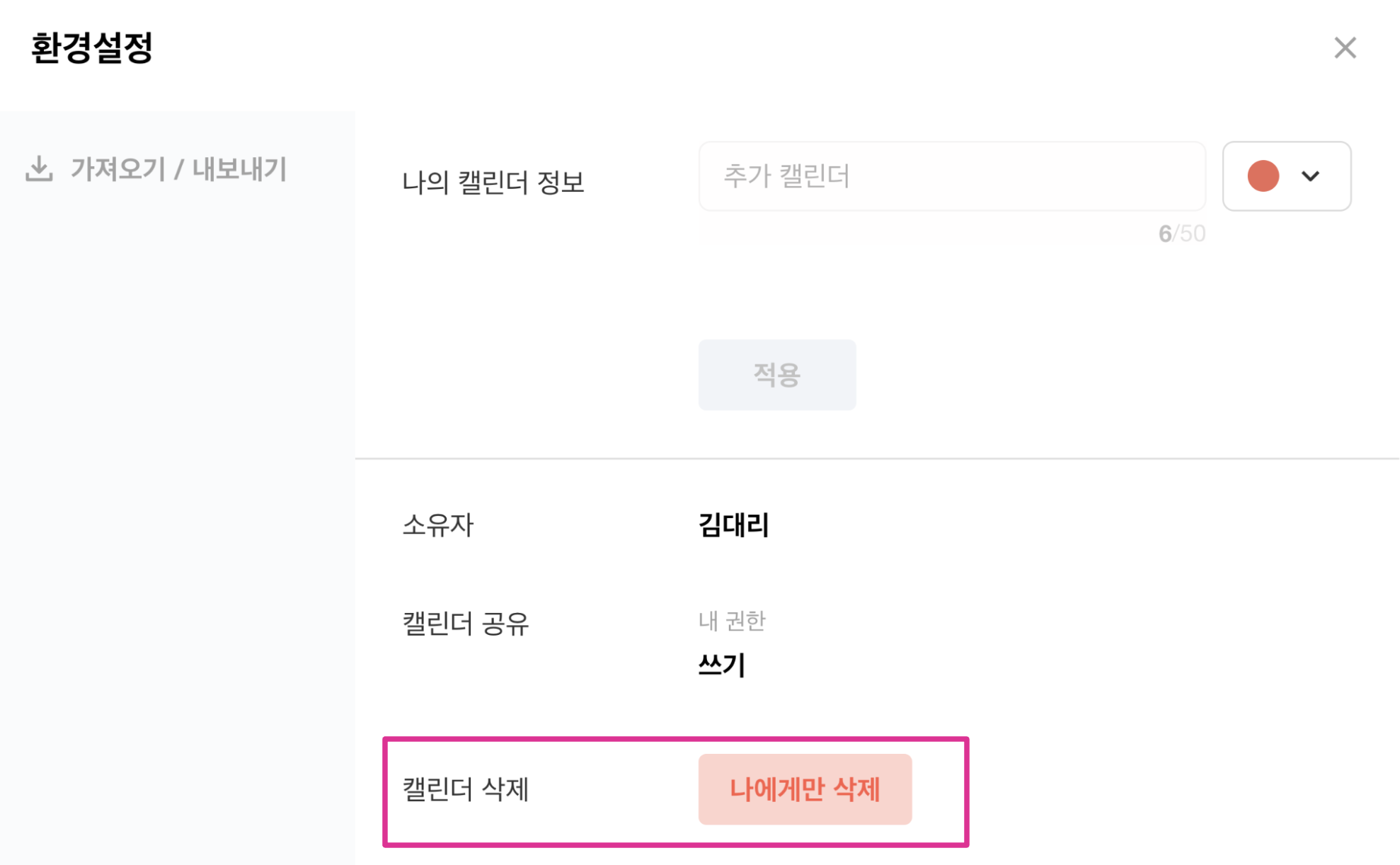Click the 추가 캘린더 name field

click(951, 176)
